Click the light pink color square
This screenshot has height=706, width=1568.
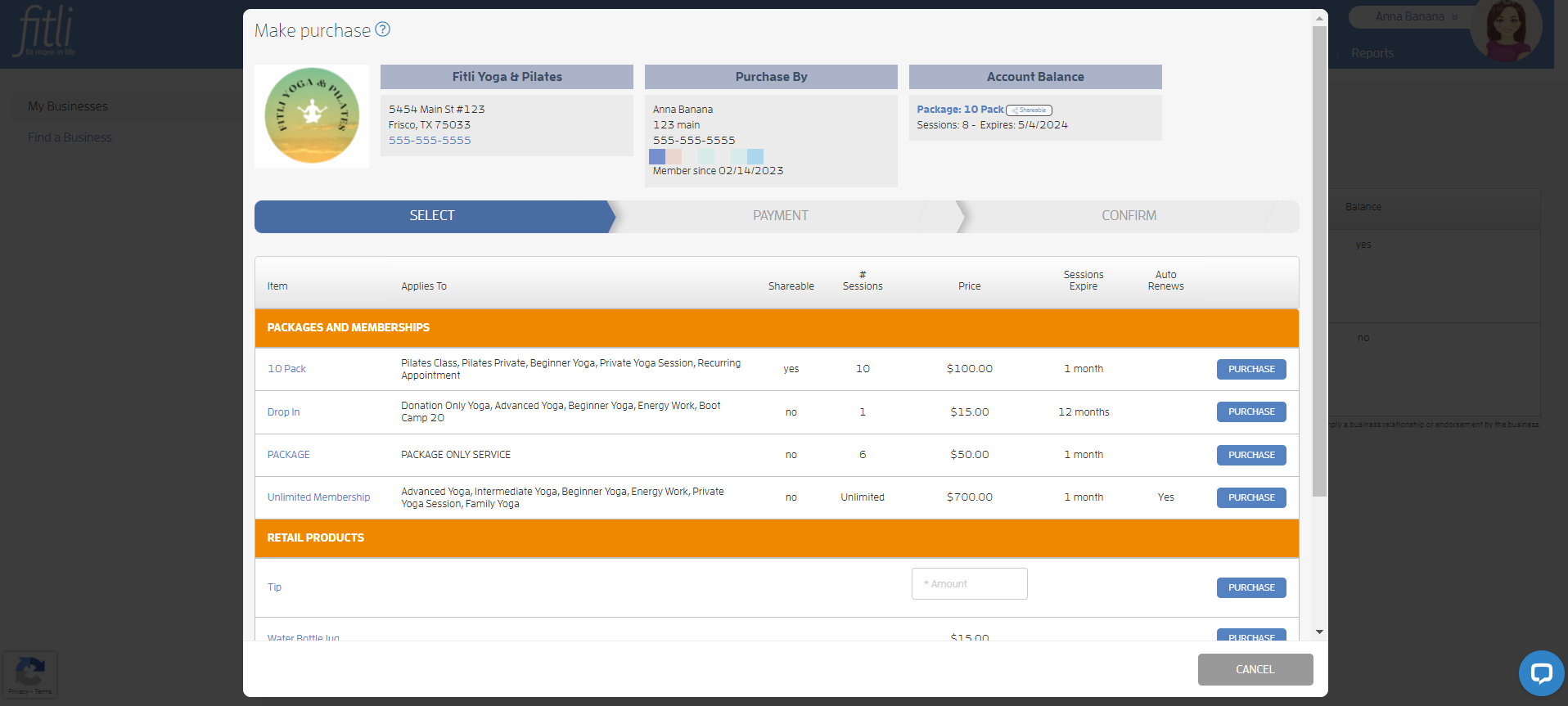click(x=674, y=156)
